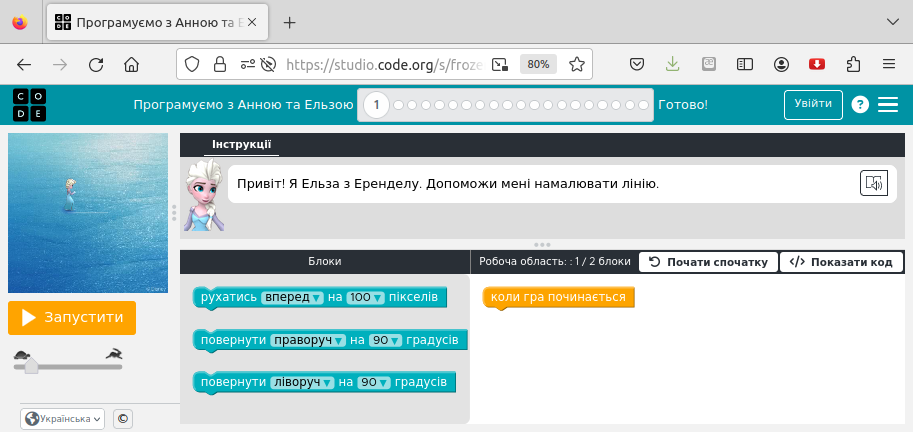Screen dimensions: 913x432
Task: Open site permissions icon in address bar
Action: click(248, 64)
